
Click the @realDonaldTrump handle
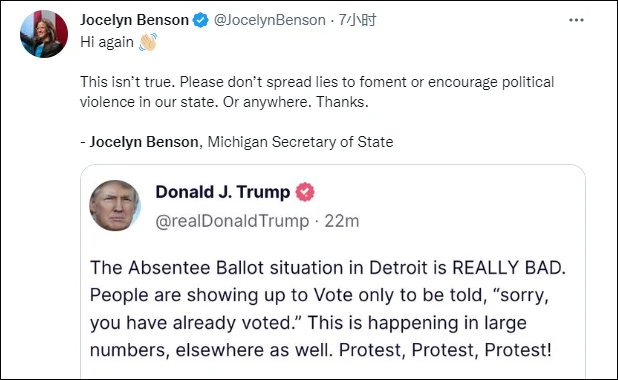pyautogui.click(x=232, y=221)
